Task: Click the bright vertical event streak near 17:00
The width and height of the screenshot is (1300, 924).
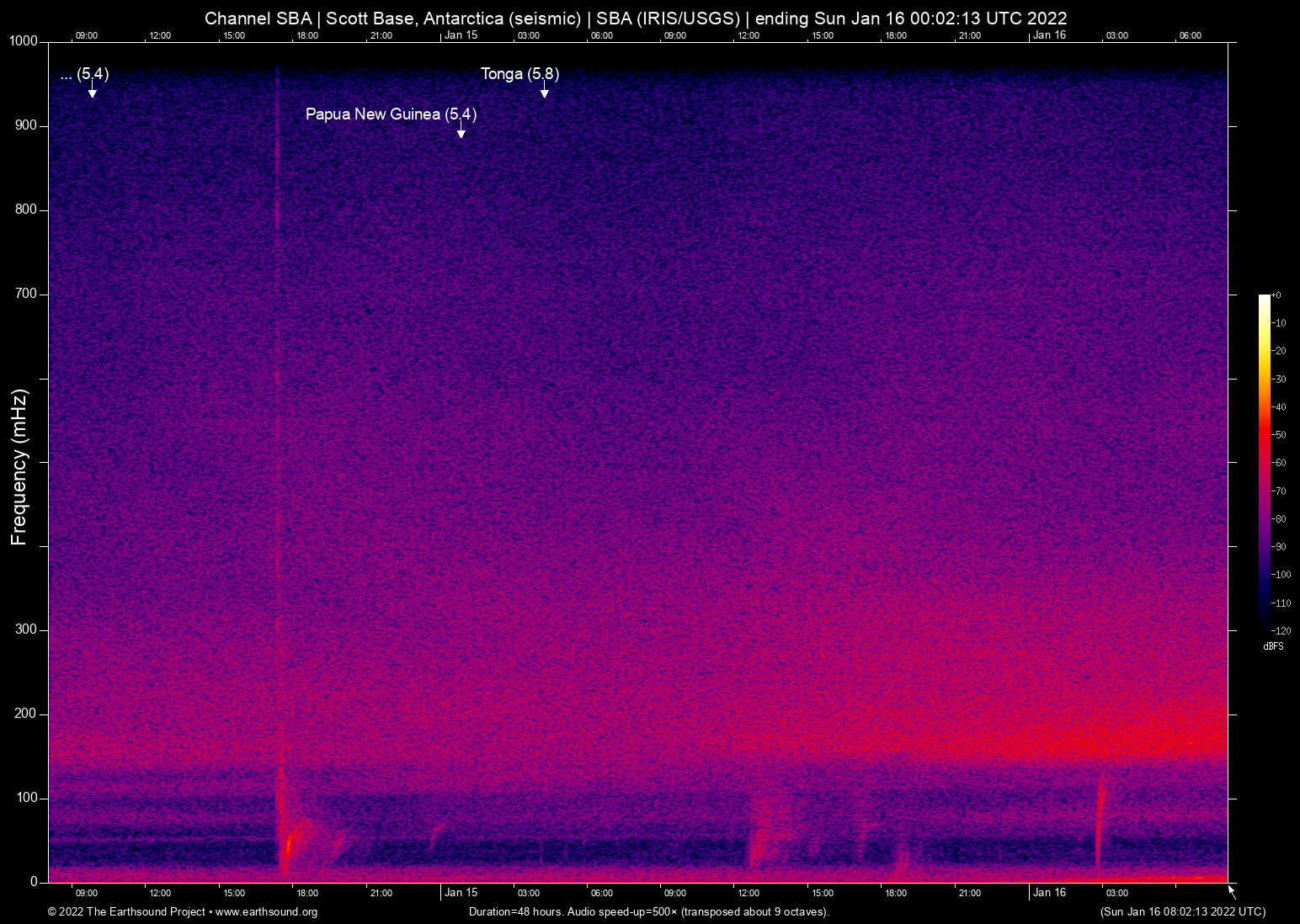Action: (280, 421)
